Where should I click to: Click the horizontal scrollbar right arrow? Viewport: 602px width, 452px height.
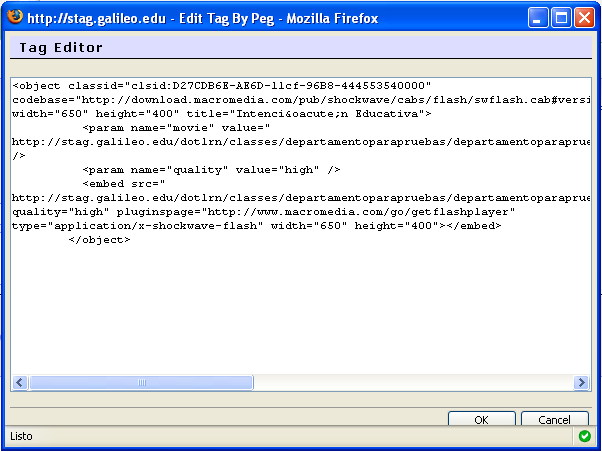(x=581, y=382)
